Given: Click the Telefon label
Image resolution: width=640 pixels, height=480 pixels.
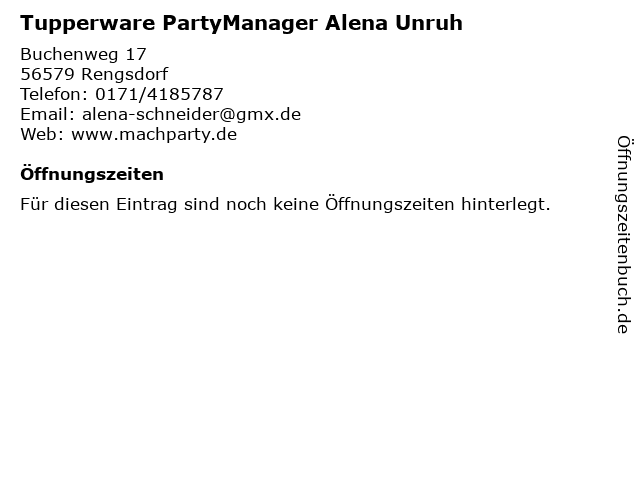Looking at the screenshot, I should [x=54, y=94].
